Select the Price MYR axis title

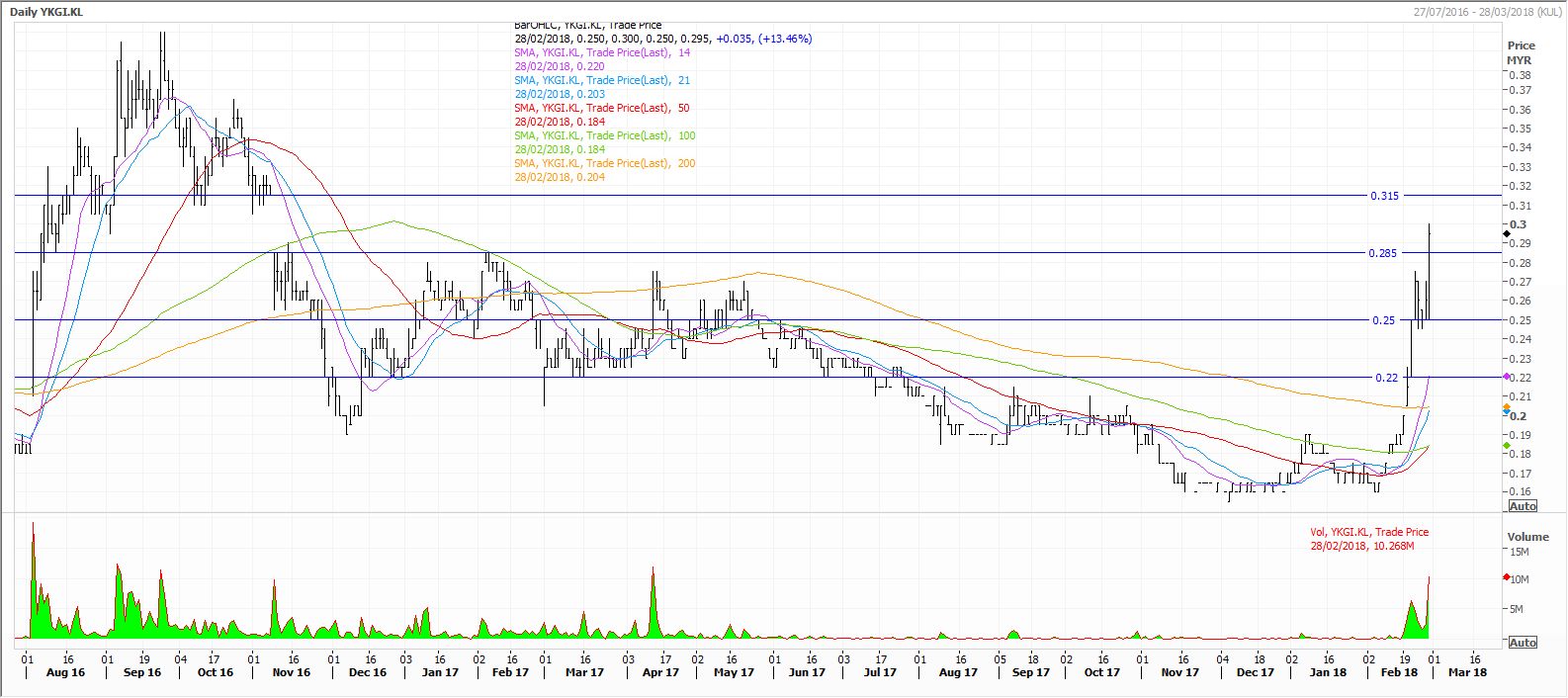coord(1521,53)
